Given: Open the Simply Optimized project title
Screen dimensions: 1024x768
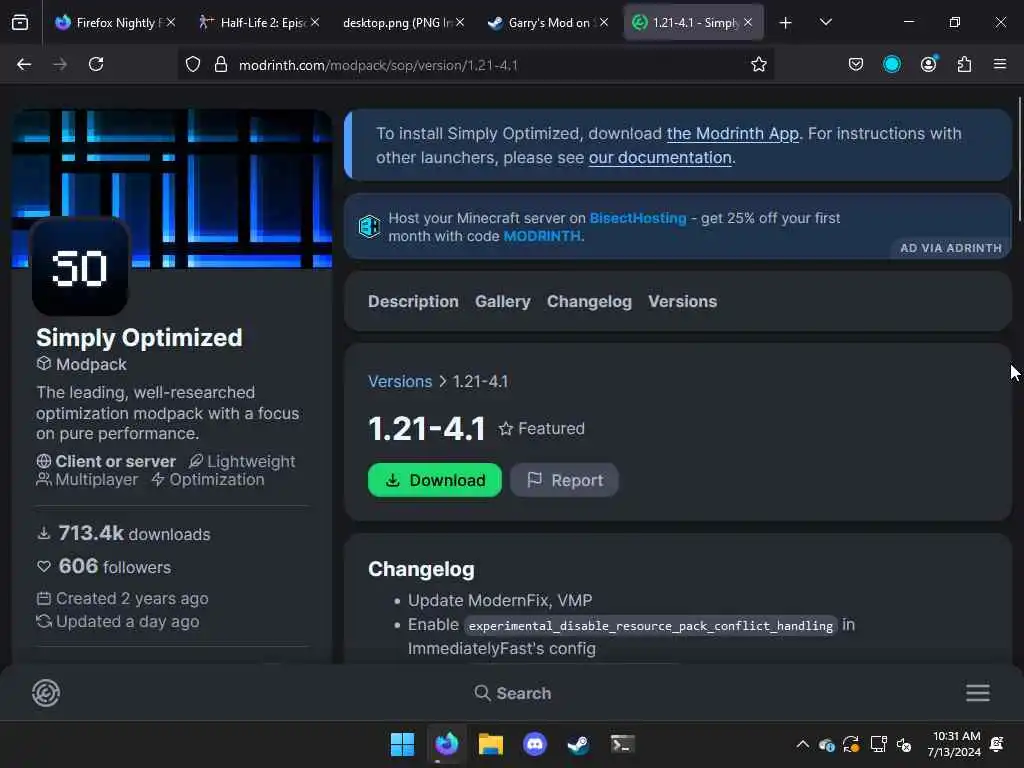Looking at the screenshot, I should [x=138, y=338].
